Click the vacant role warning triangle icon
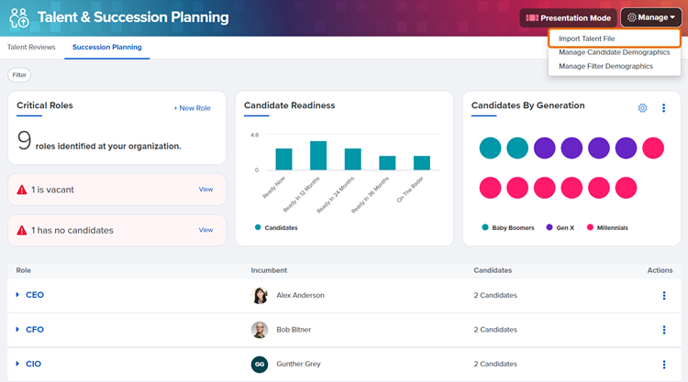This screenshot has width=688, height=382. [22, 190]
